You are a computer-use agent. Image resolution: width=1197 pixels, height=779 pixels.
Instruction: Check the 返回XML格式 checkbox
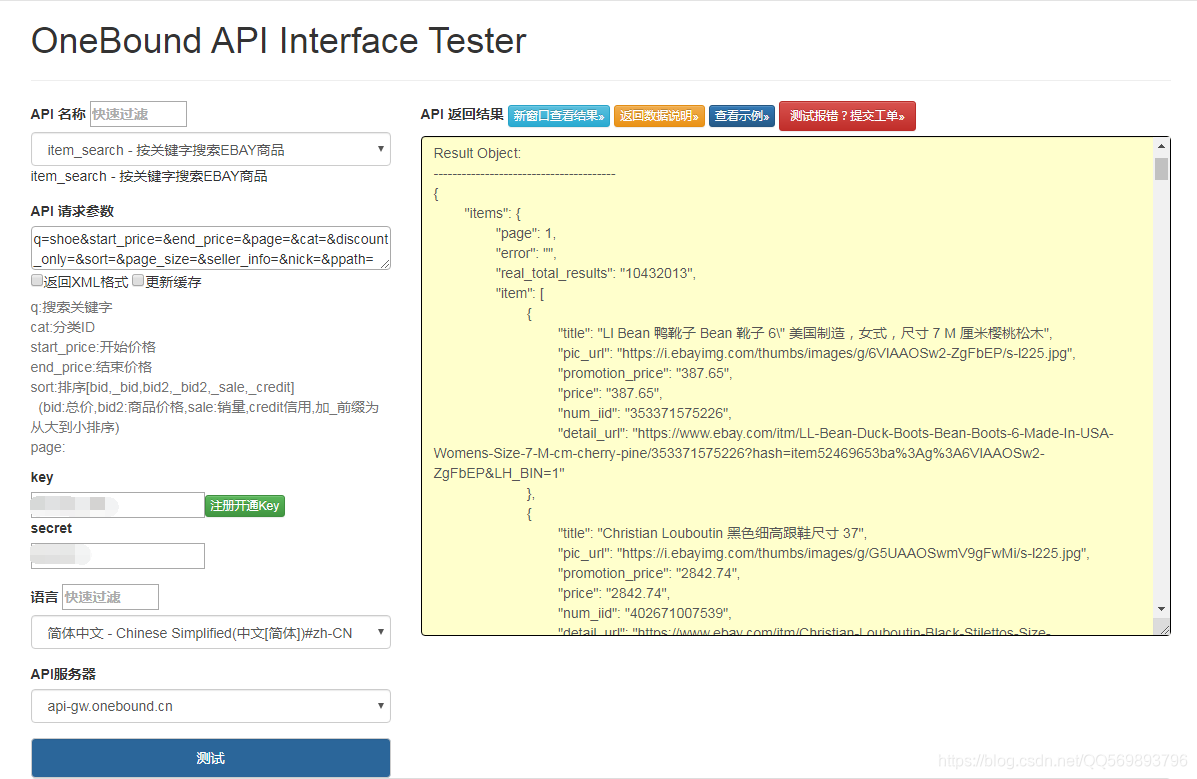[x=37, y=280]
